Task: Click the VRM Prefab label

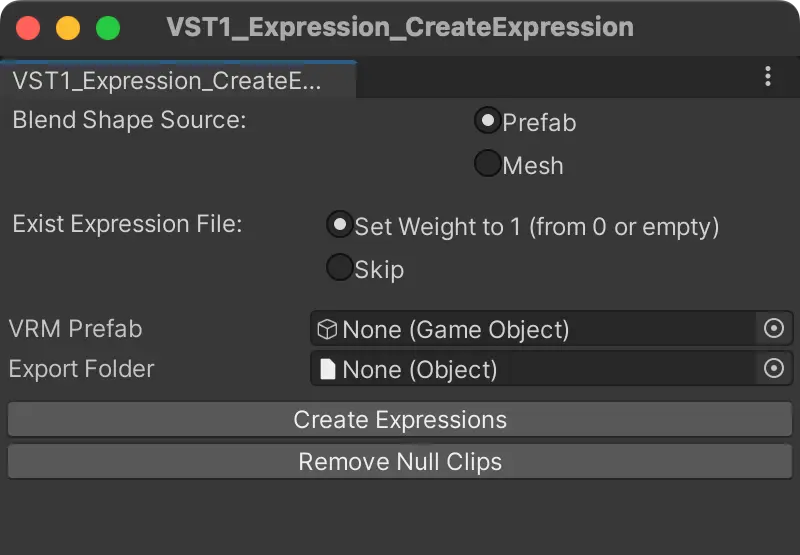Action: 75,329
